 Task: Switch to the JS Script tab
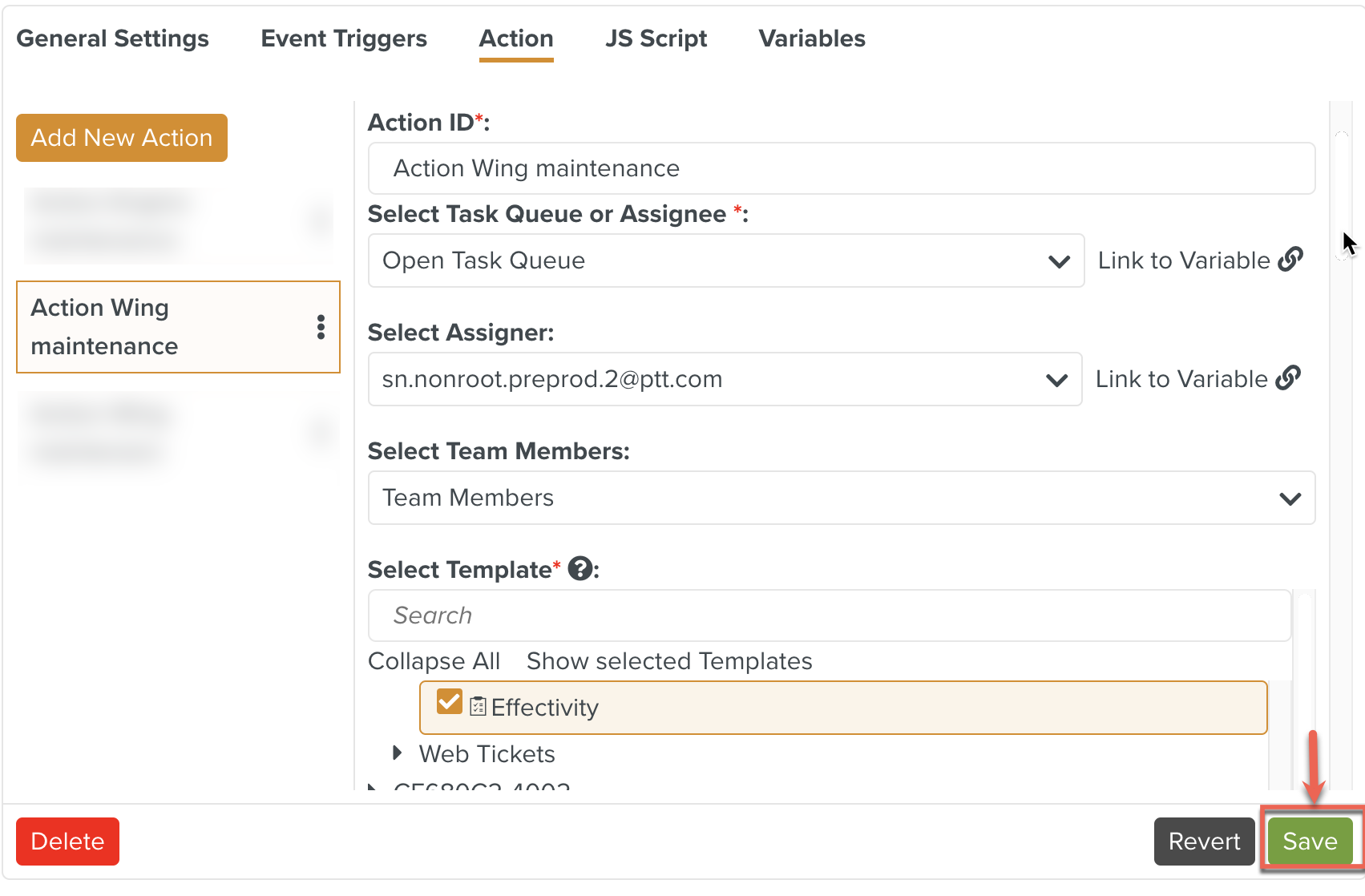pos(656,38)
